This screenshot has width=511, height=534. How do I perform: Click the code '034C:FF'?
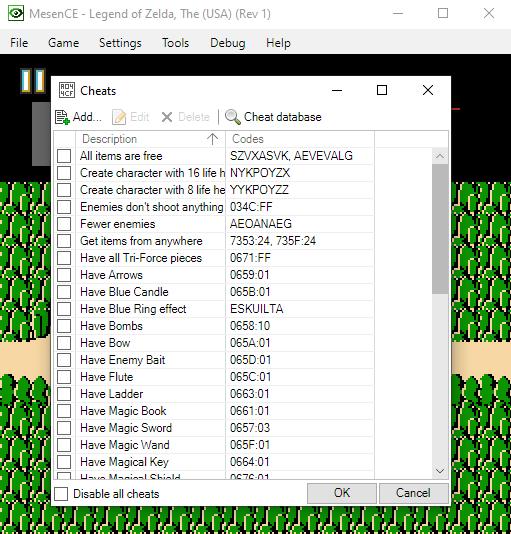(x=251, y=207)
